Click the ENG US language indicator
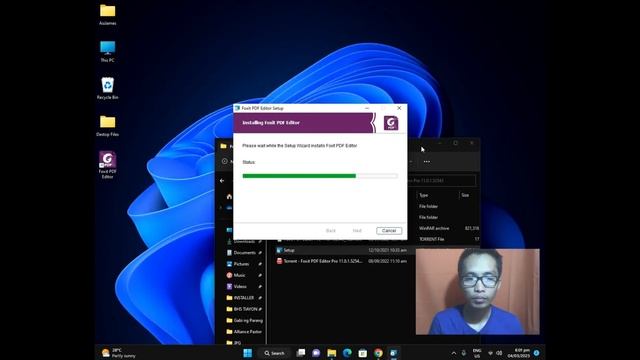This screenshot has width=640, height=360. 477,353
